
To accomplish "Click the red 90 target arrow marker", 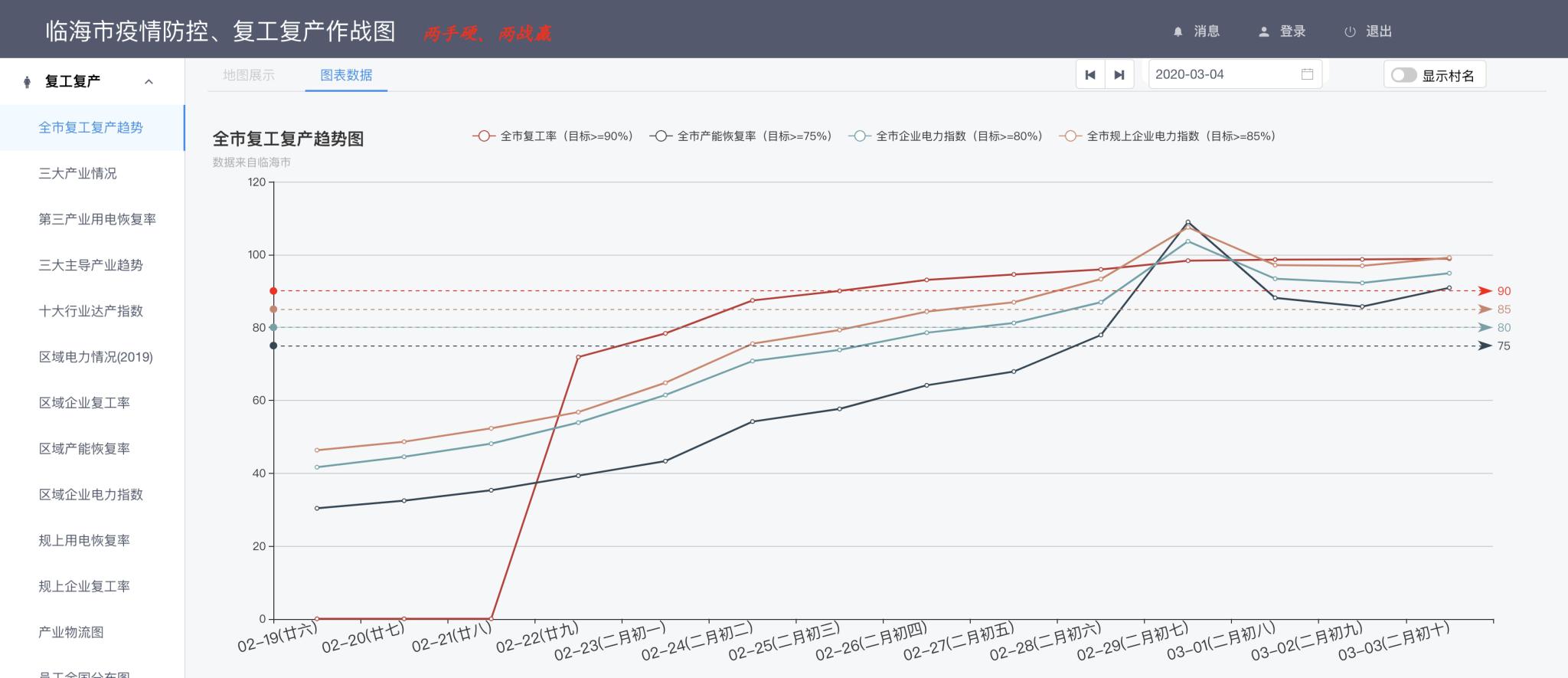I will click(1485, 291).
